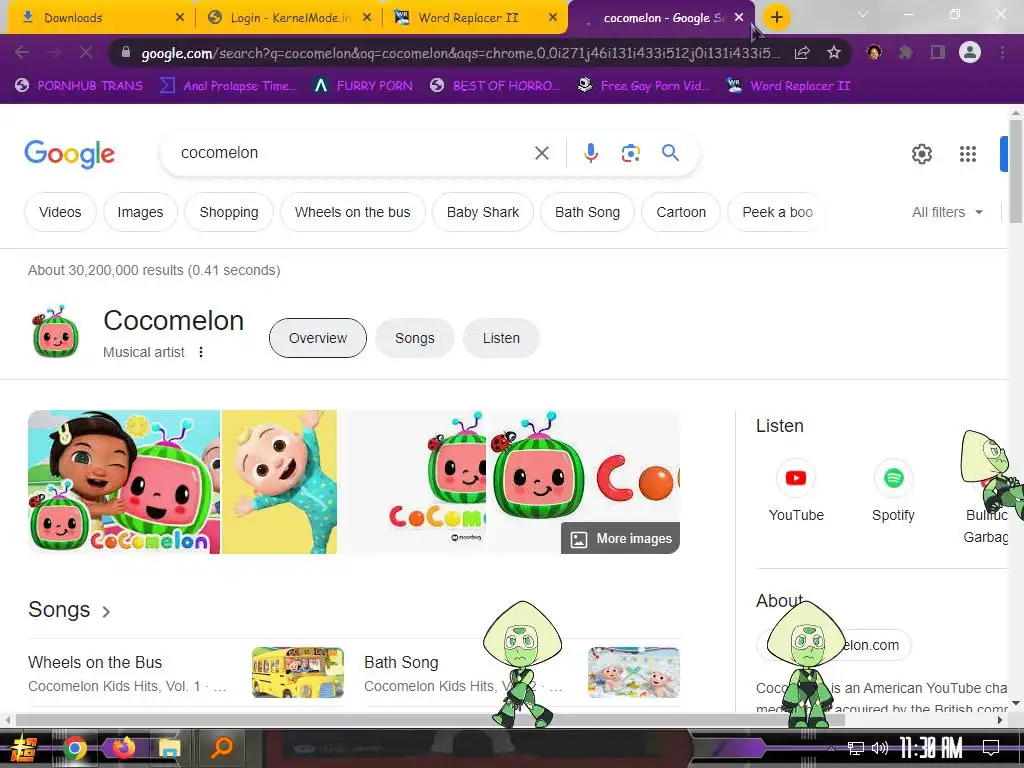Filter results by Shopping
Image resolution: width=1024 pixels, height=768 pixels.
(229, 212)
